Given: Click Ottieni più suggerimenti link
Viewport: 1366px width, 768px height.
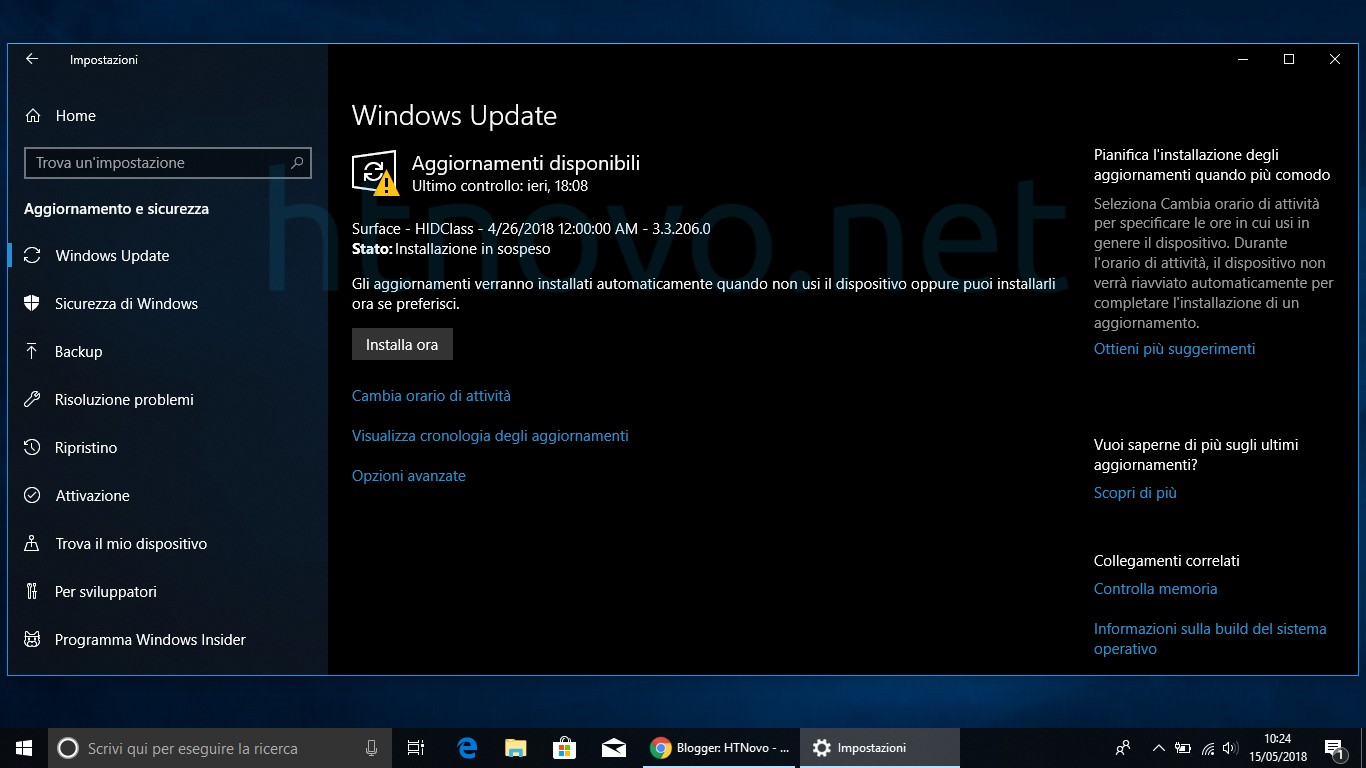Looking at the screenshot, I should [1174, 349].
